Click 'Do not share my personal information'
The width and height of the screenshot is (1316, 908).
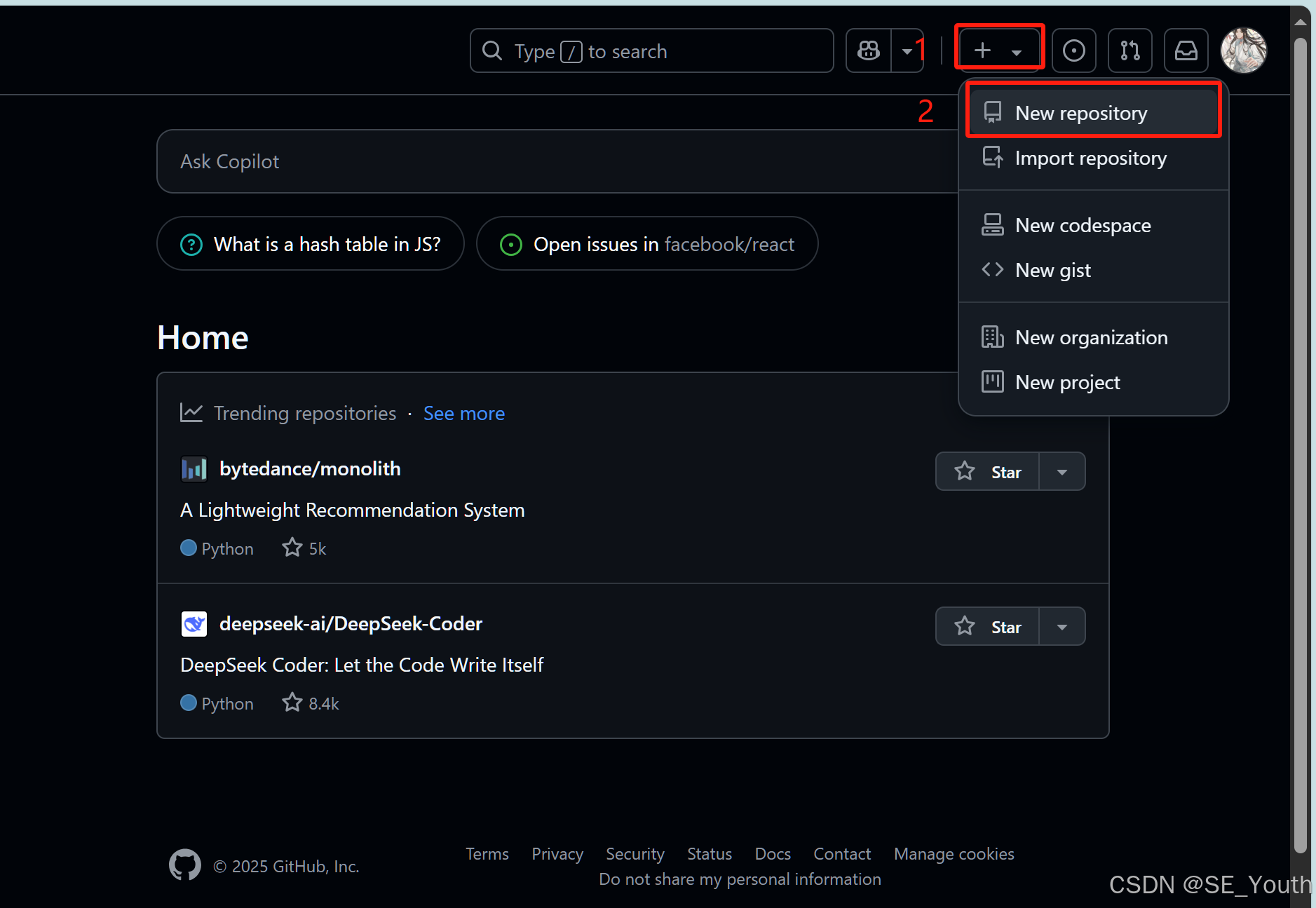[740, 879]
